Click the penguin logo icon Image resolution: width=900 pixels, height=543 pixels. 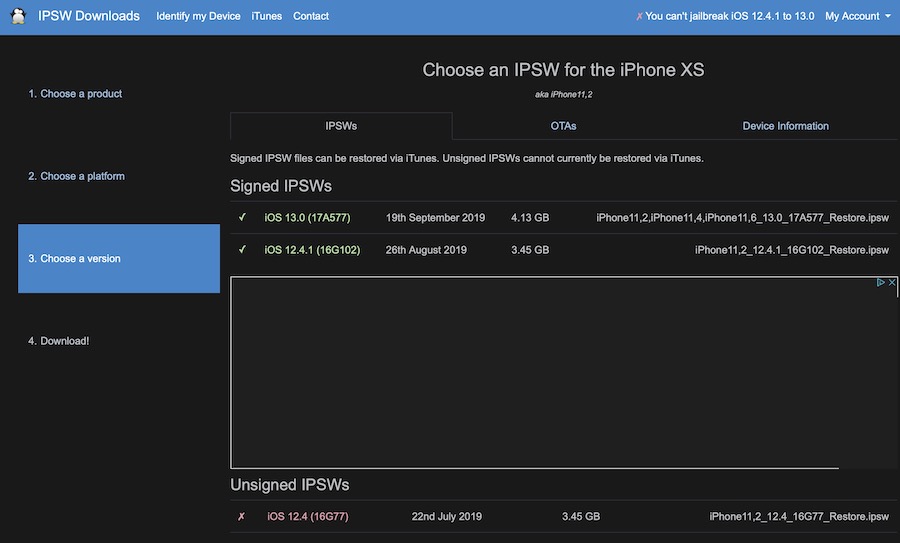(17, 16)
